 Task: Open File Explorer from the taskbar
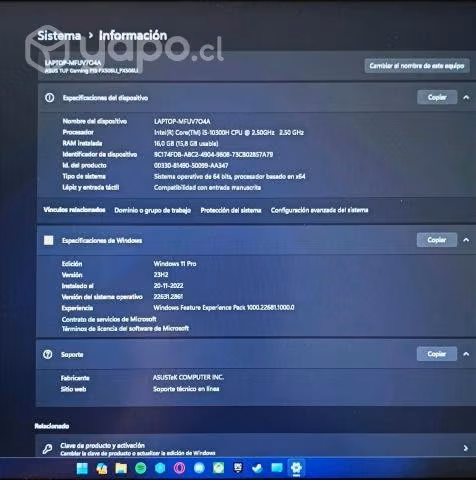[x=121, y=468]
